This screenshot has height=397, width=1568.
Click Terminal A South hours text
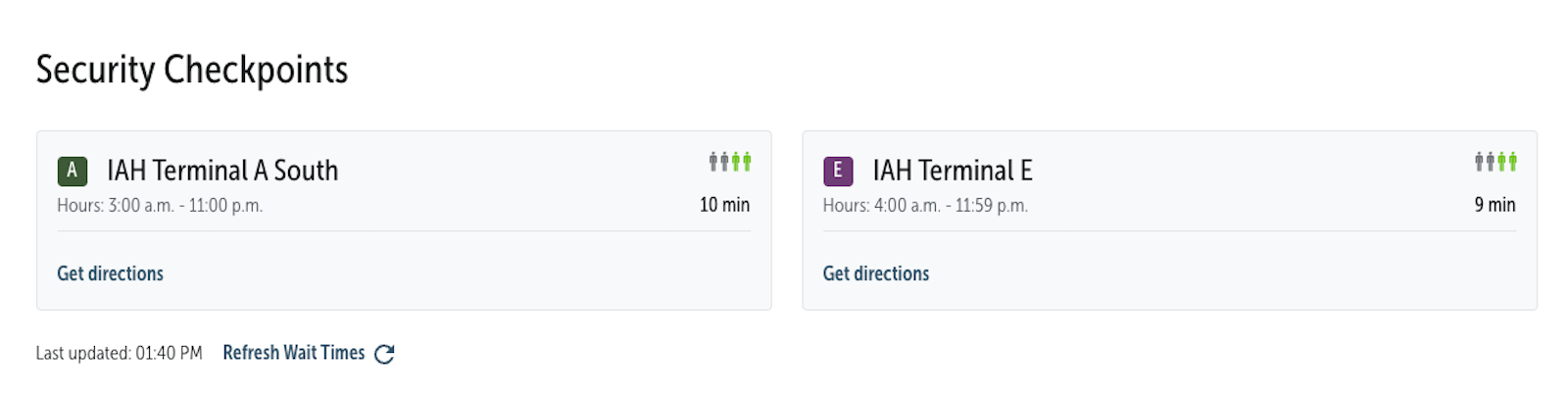click(x=160, y=206)
